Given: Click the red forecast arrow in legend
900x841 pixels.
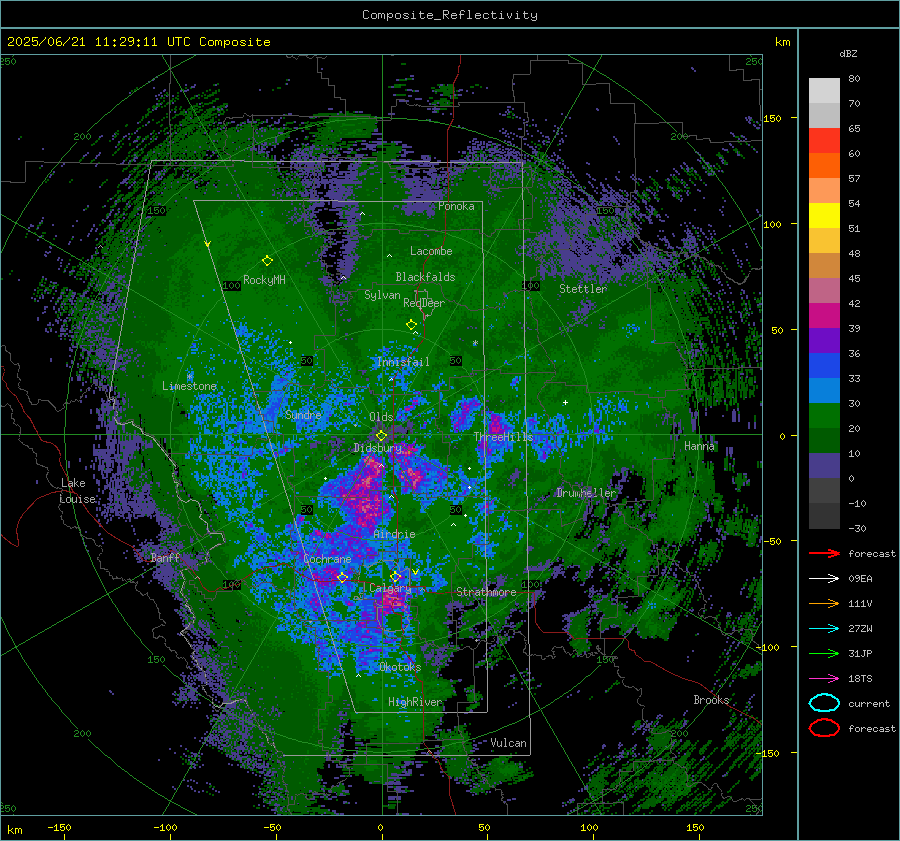Looking at the screenshot, I should 824,553.
